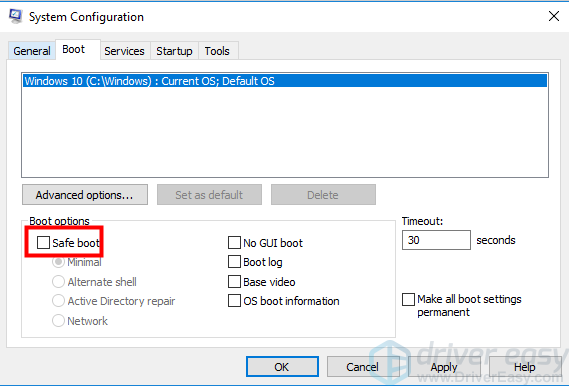
Task: Toggle the Boot log checkbox
Action: click(x=234, y=262)
